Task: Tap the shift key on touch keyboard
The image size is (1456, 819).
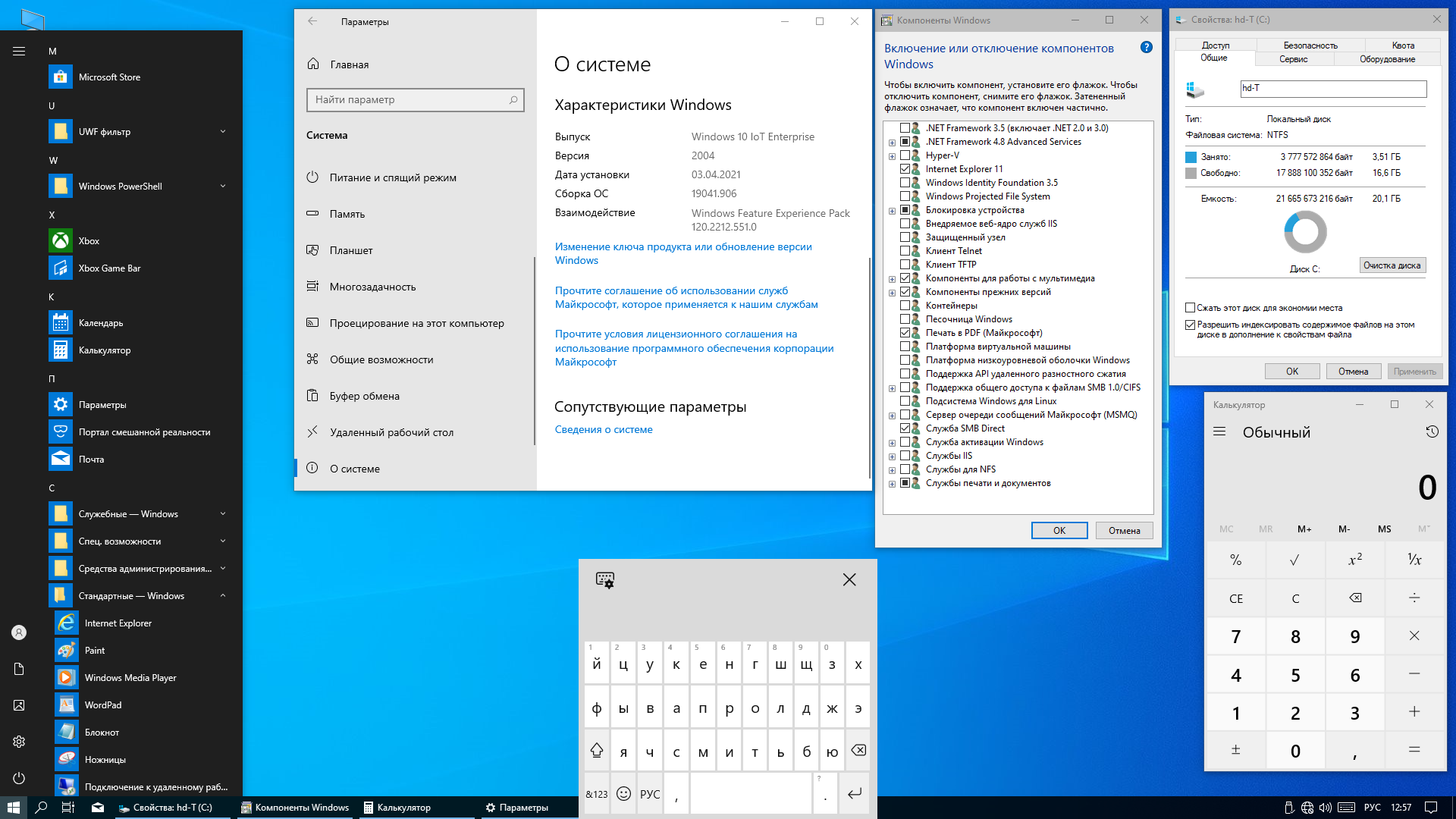Action: coord(597,751)
